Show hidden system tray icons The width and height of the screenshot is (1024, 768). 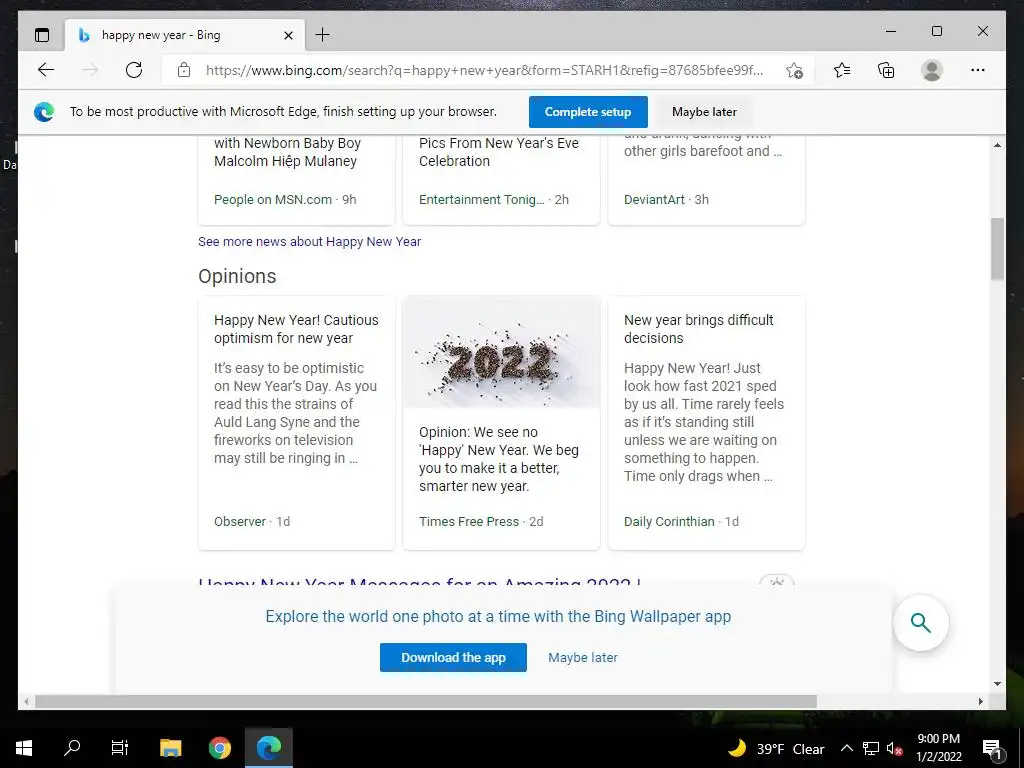pos(846,748)
